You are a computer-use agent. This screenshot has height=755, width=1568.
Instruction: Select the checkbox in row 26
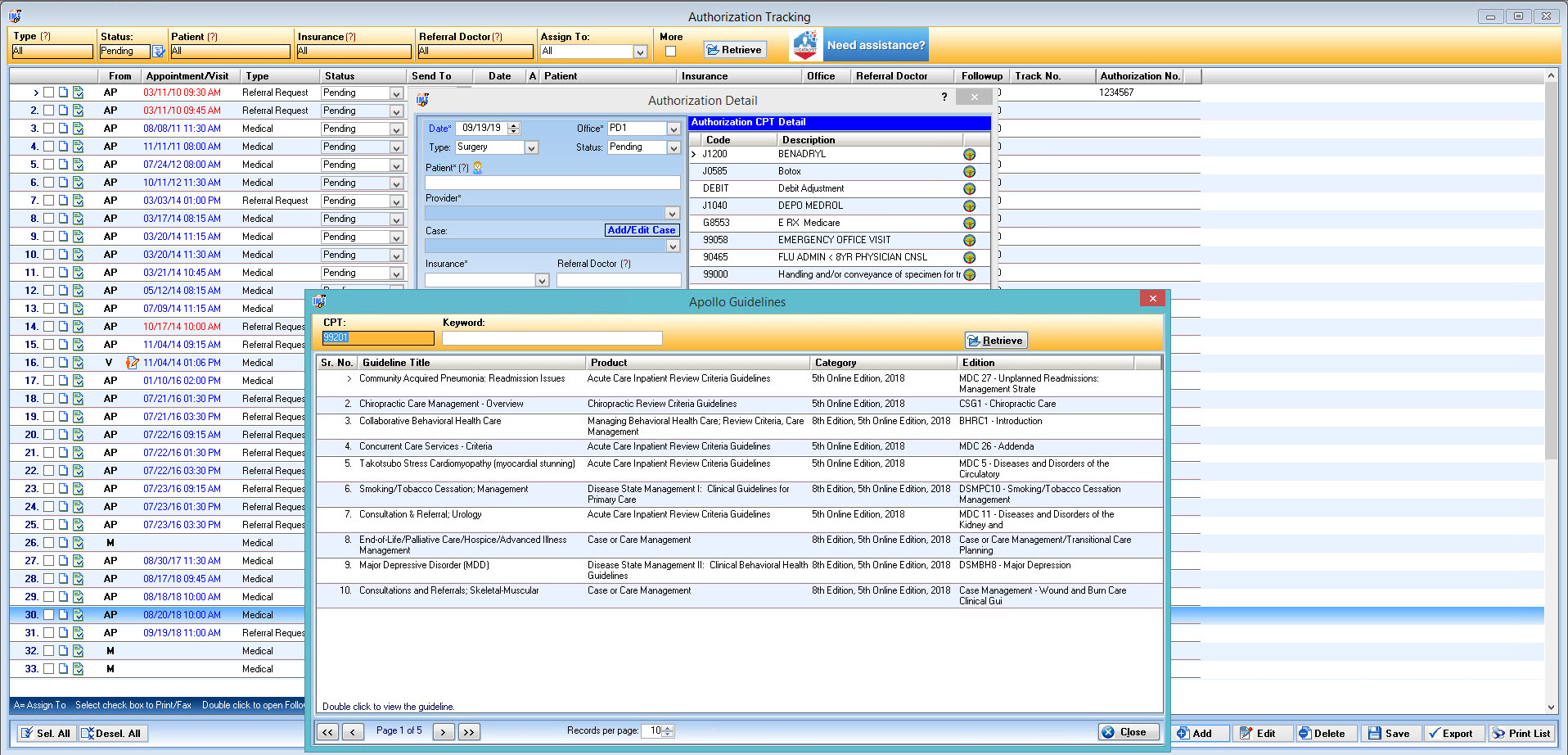(x=49, y=543)
